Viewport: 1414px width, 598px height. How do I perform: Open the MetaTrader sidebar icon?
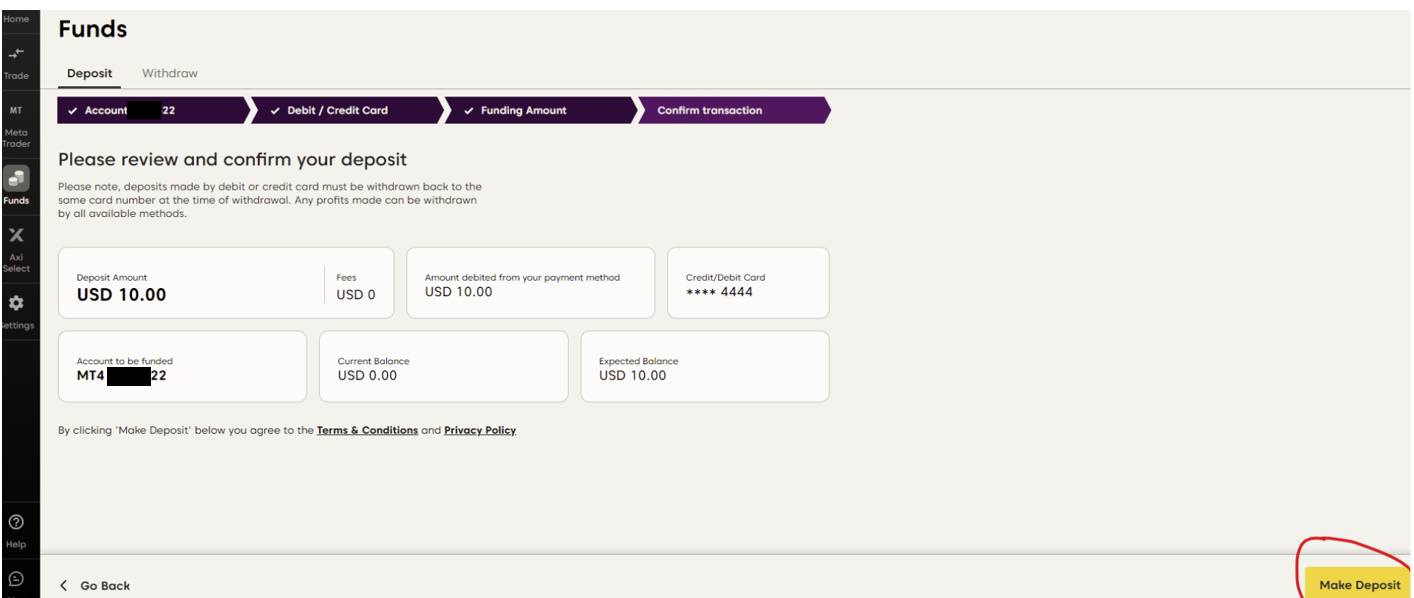pyautogui.click(x=16, y=111)
